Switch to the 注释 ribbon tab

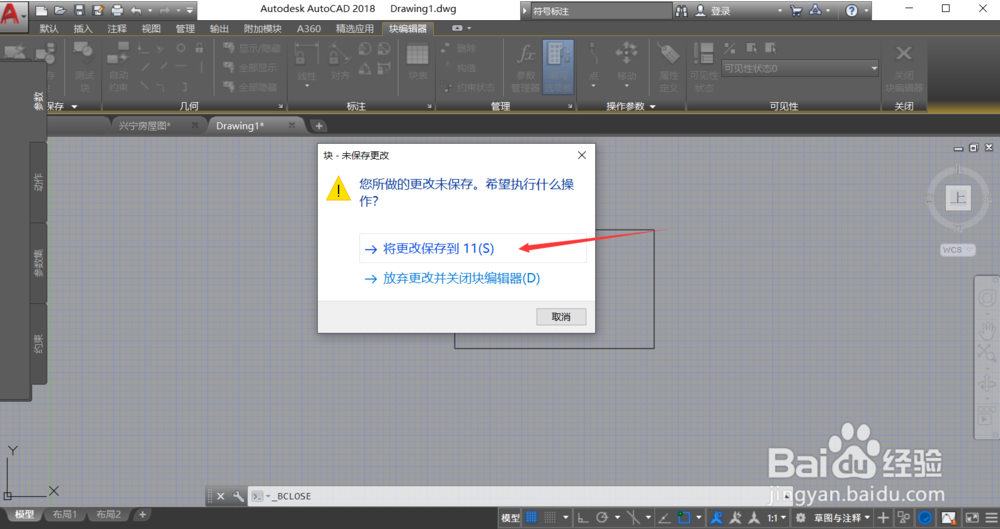tap(117, 29)
